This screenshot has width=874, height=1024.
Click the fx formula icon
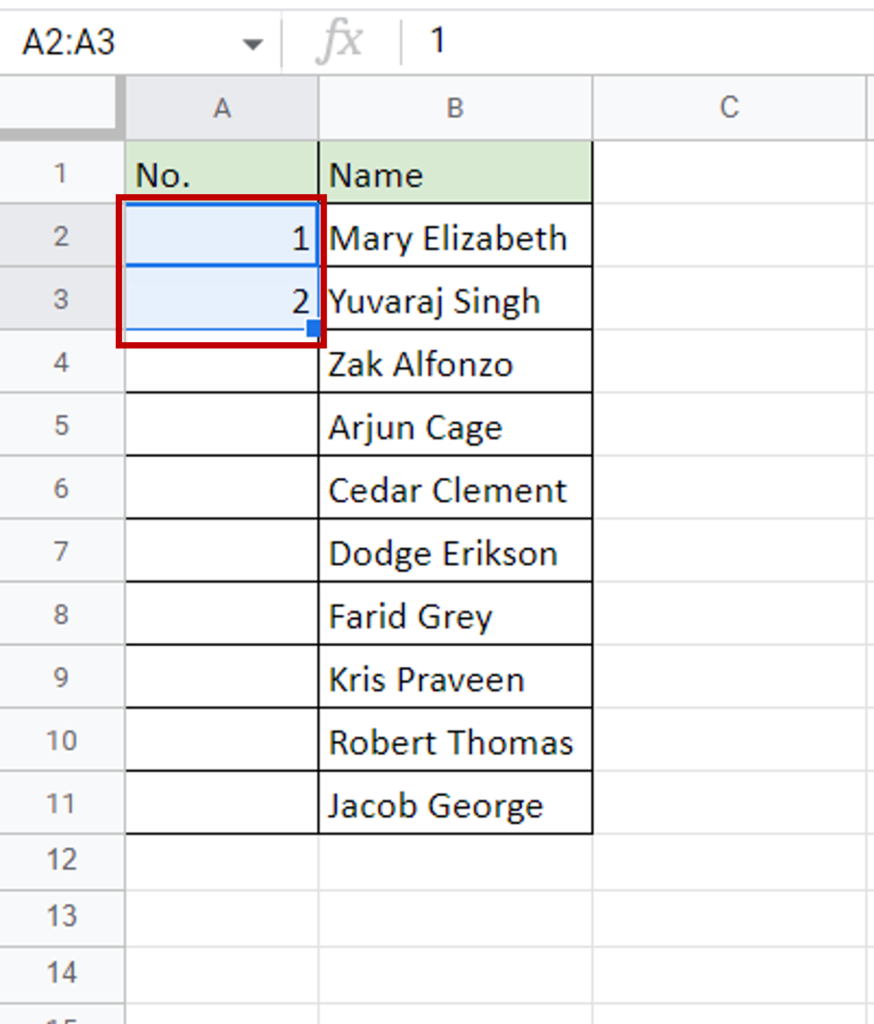click(340, 41)
